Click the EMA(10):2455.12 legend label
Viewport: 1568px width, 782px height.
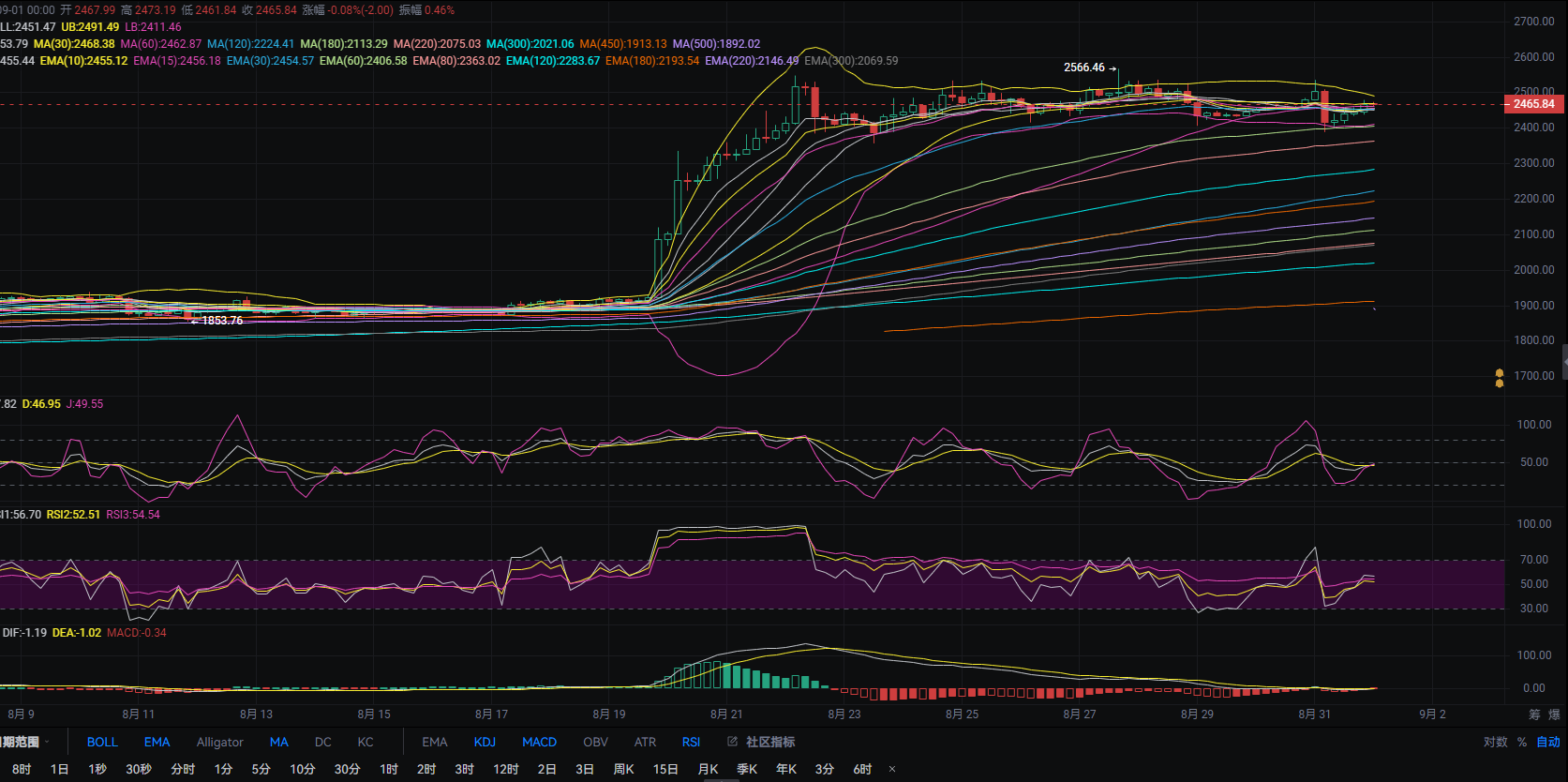(x=83, y=61)
